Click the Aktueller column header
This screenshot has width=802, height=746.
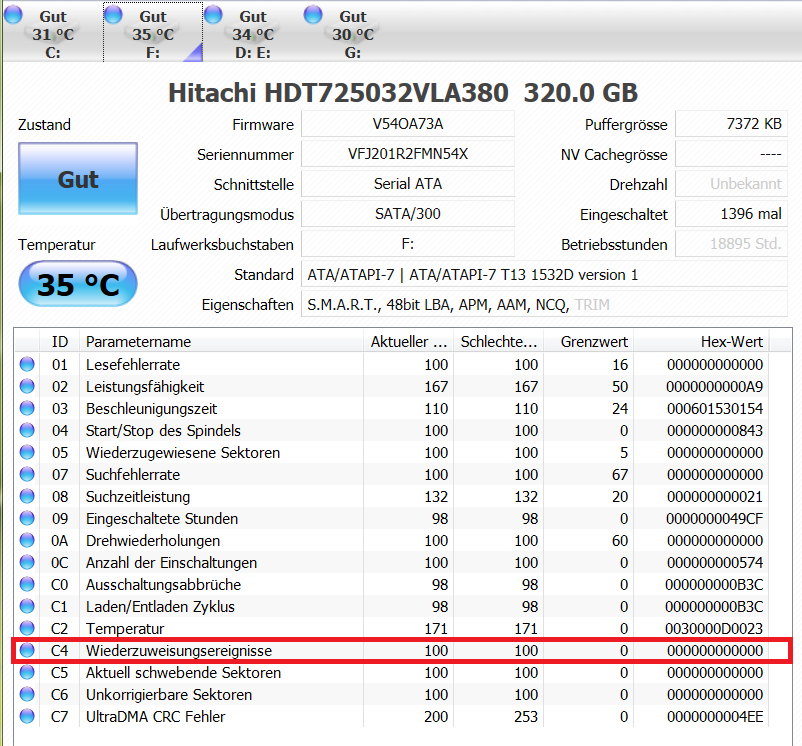point(408,342)
